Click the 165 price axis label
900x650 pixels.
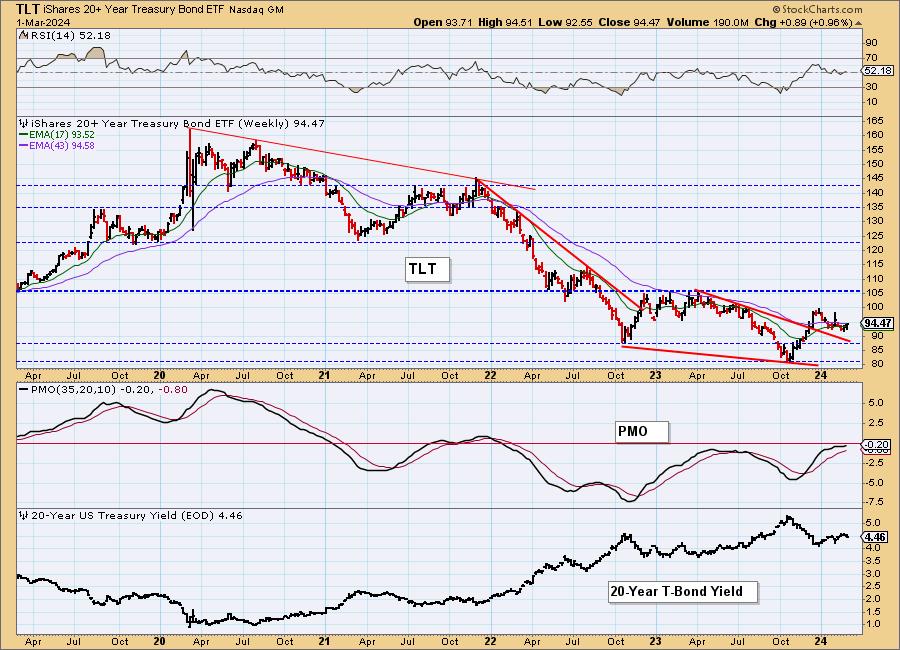tap(875, 121)
